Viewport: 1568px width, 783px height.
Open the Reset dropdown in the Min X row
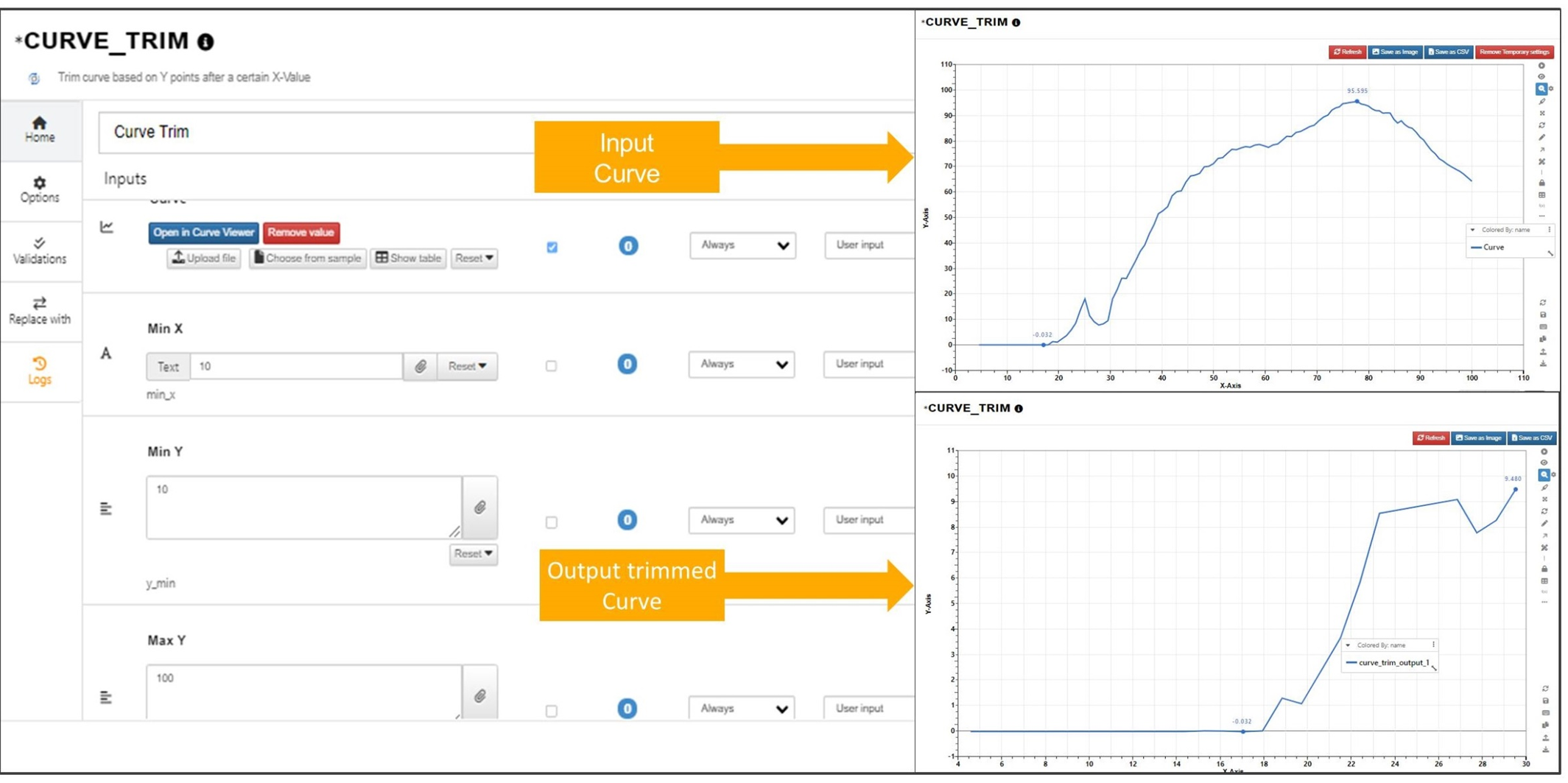(467, 366)
